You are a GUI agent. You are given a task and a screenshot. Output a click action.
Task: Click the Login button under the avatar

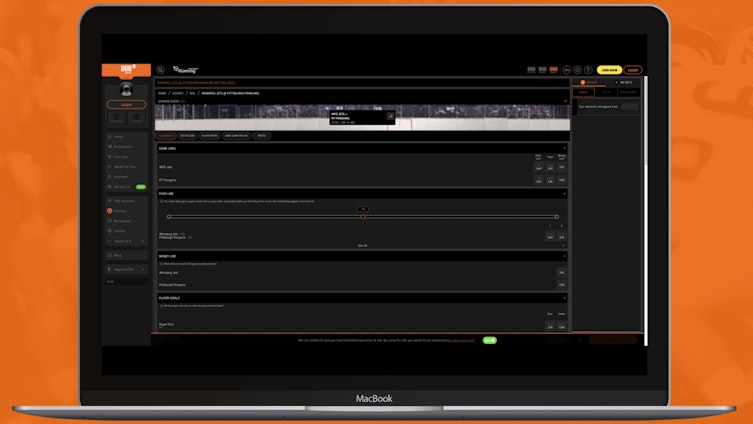coord(126,104)
